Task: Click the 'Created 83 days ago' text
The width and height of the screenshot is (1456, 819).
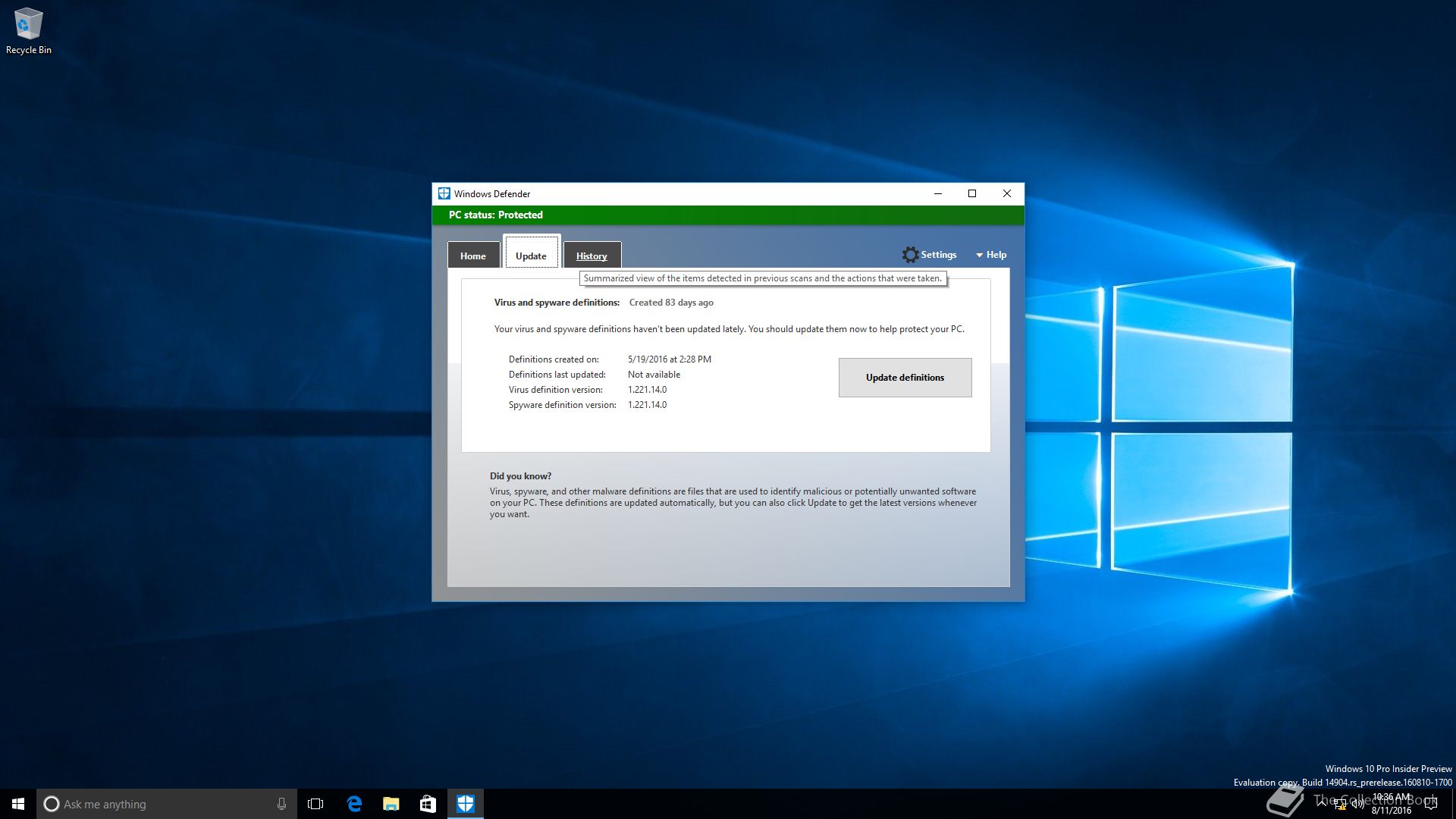Action: tap(671, 303)
